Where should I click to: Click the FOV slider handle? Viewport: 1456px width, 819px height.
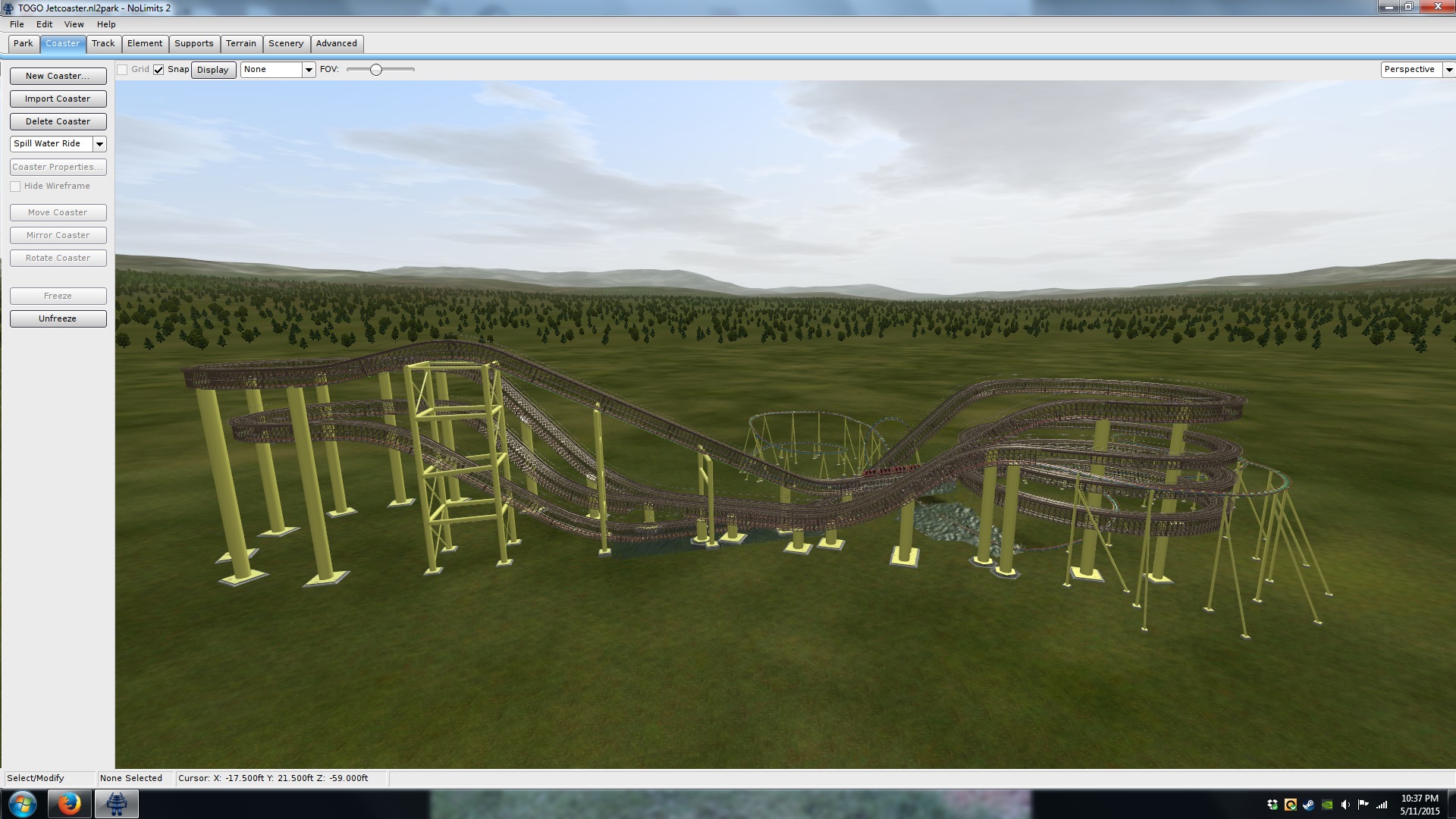pyautogui.click(x=376, y=70)
